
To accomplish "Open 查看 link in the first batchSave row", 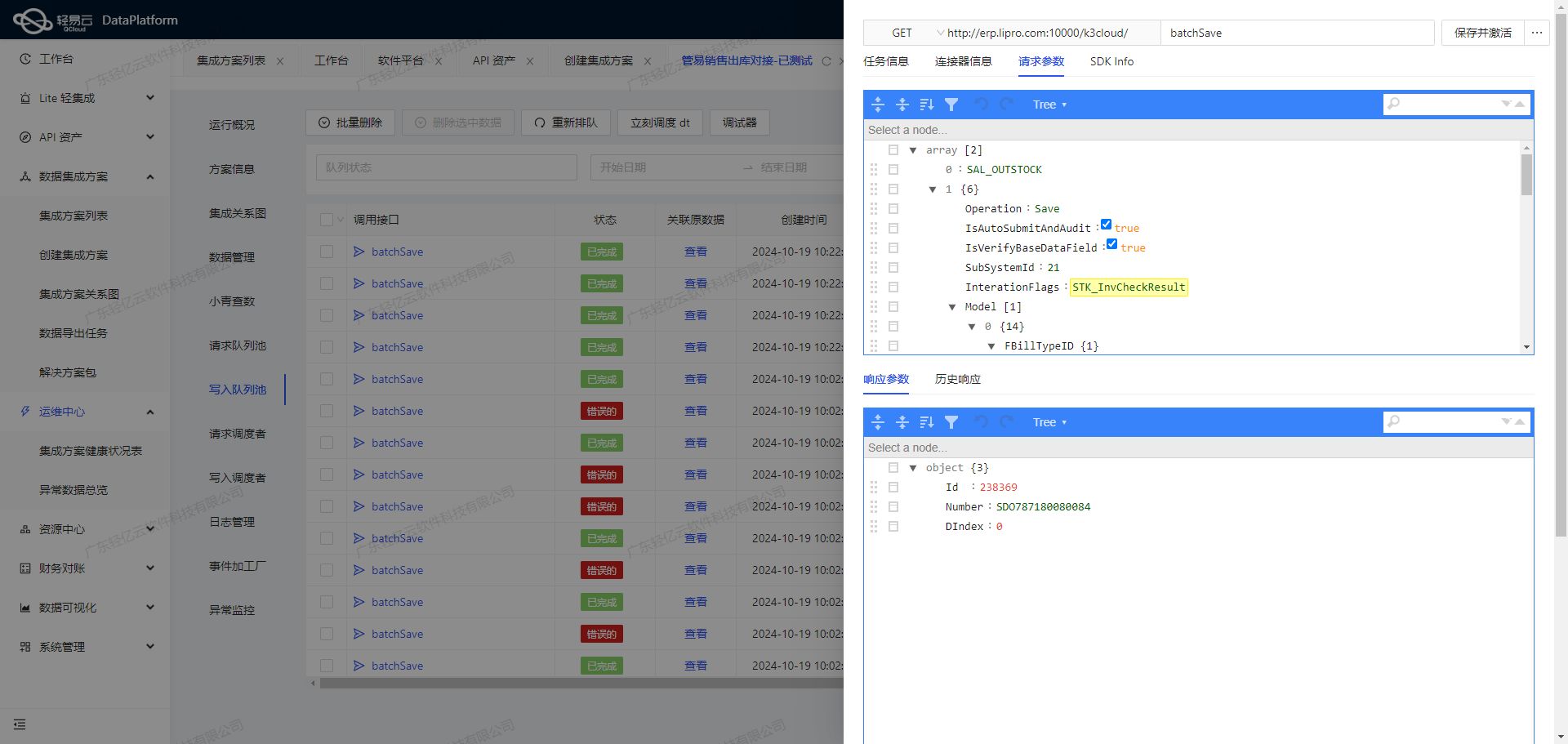I will point(696,252).
